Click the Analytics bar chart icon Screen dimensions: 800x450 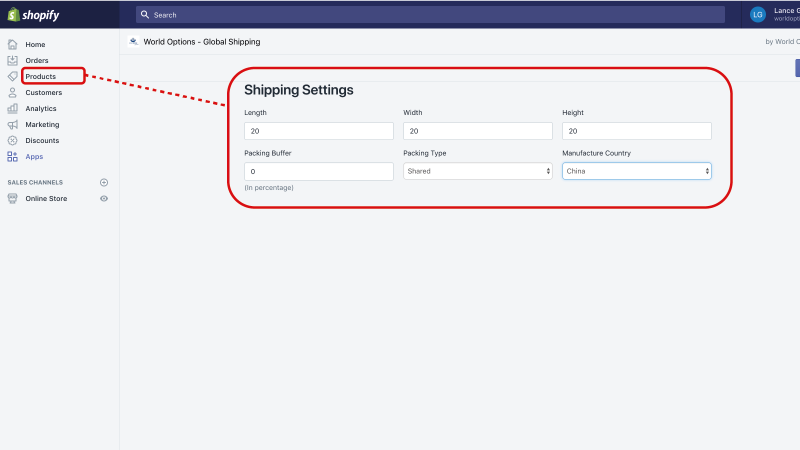pyautogui.click(x=12, y=108)
